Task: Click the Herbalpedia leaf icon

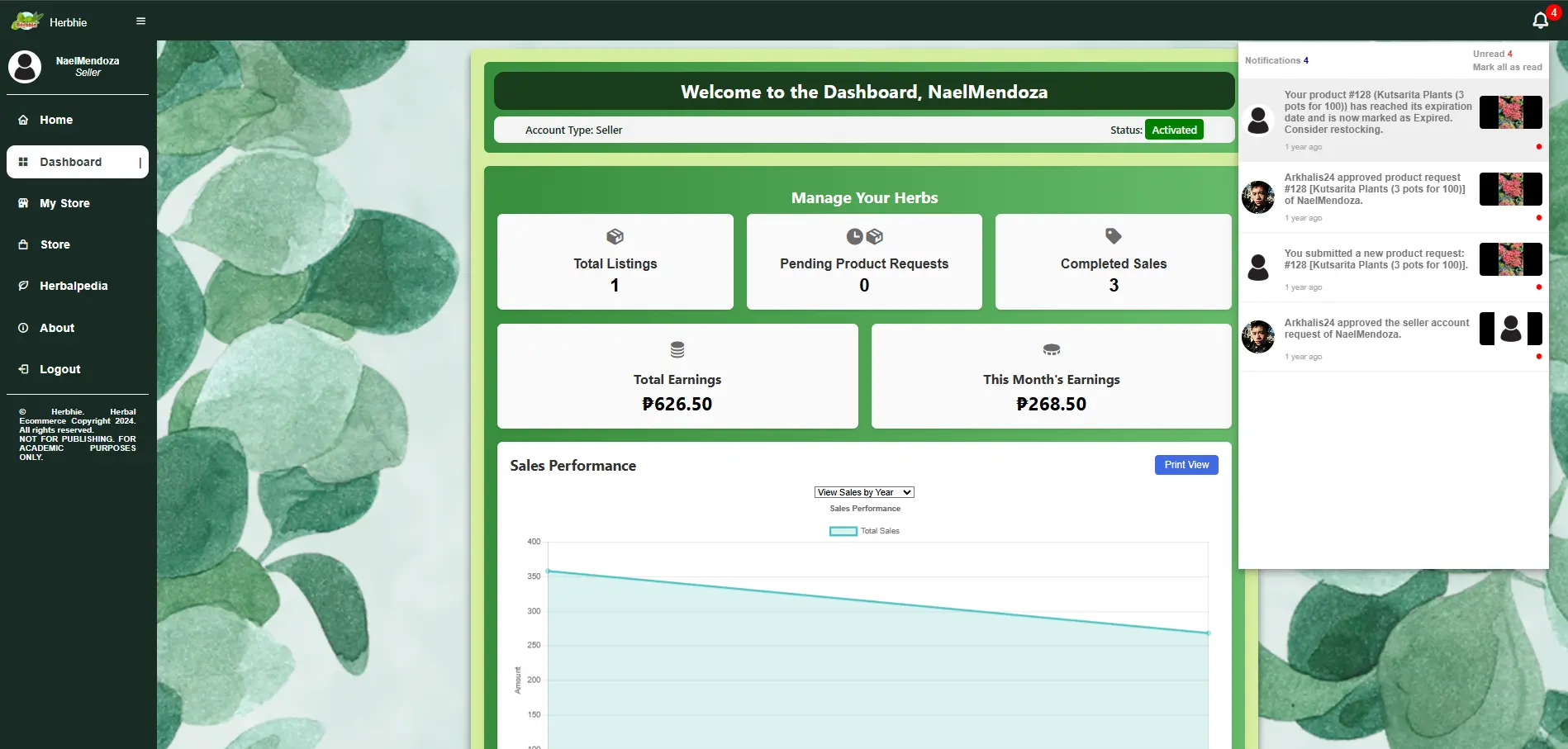Action: [x=23, y=286]
